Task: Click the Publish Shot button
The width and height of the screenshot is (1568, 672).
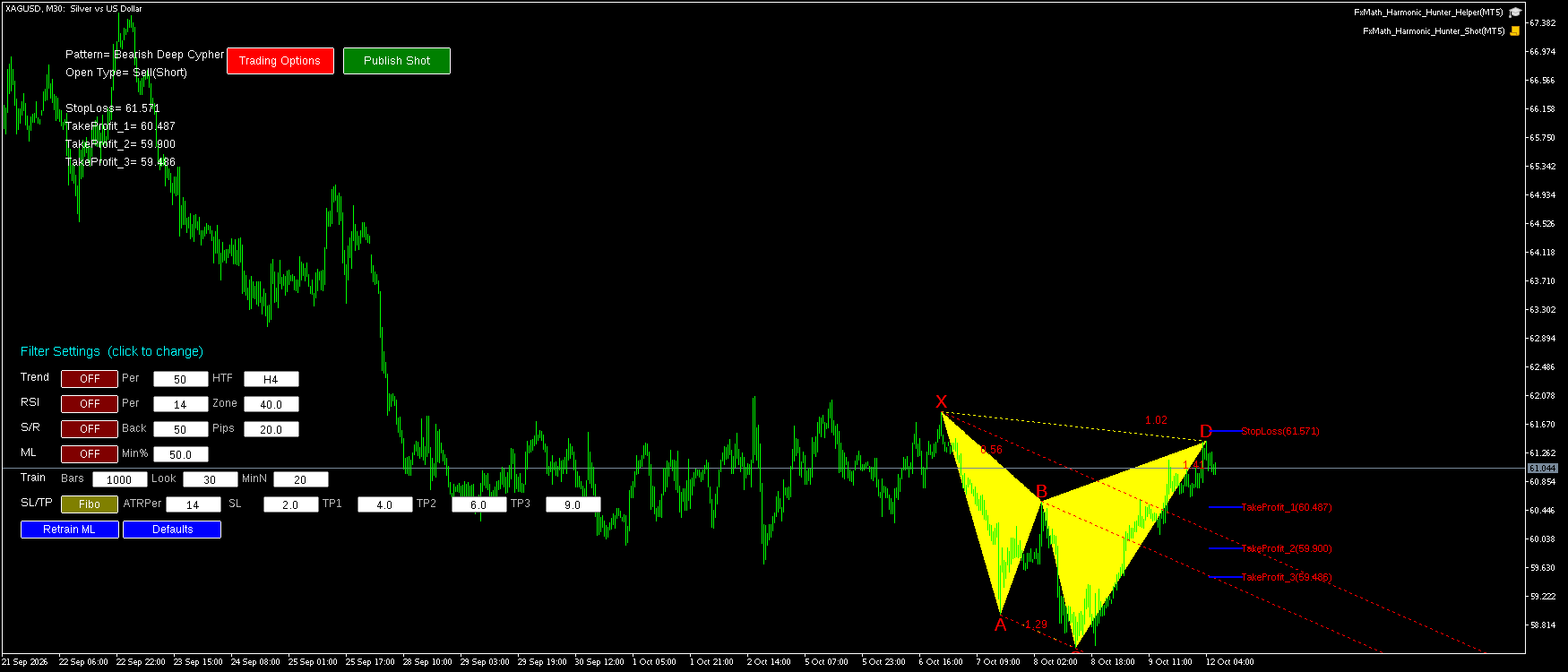Action: (397, 61)
